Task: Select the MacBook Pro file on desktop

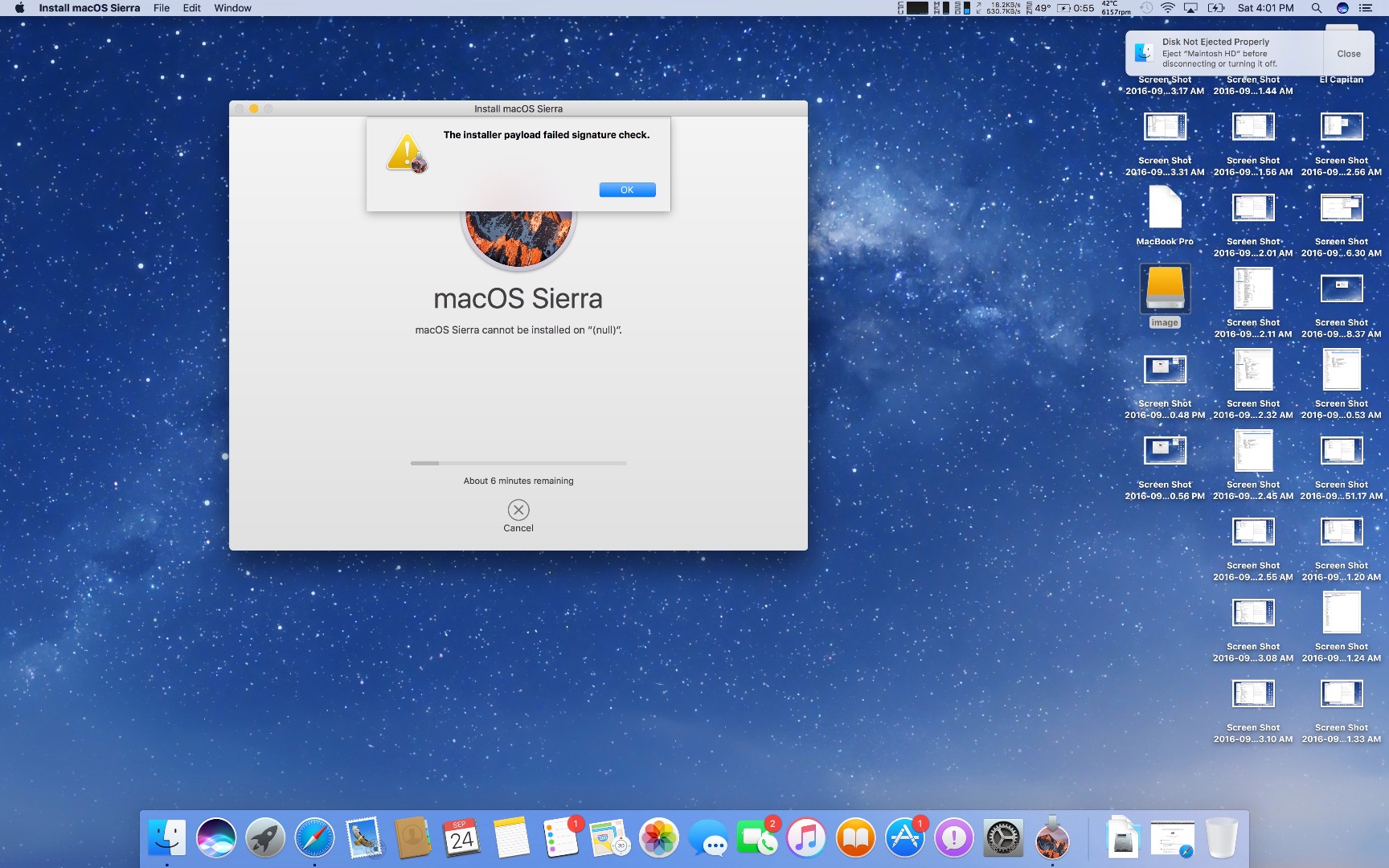Action: click(1165, 207)
